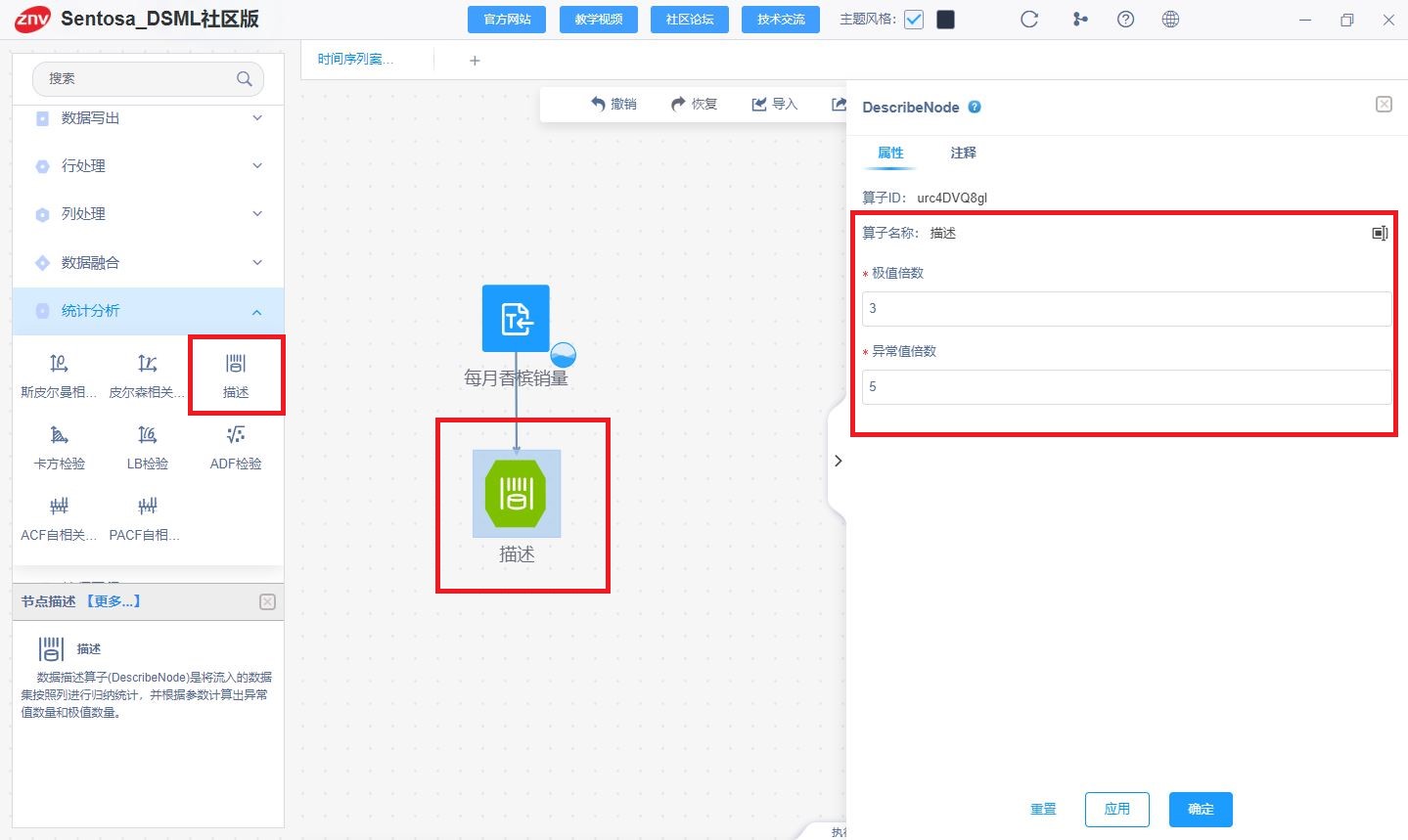Open the language globe icon
1408x840 pixels.
point(1170,20)
